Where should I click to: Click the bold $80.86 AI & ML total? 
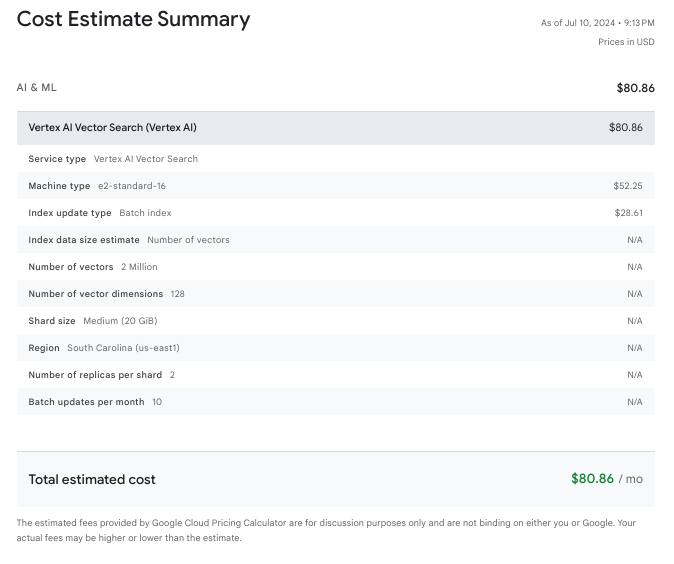[635, 88]
